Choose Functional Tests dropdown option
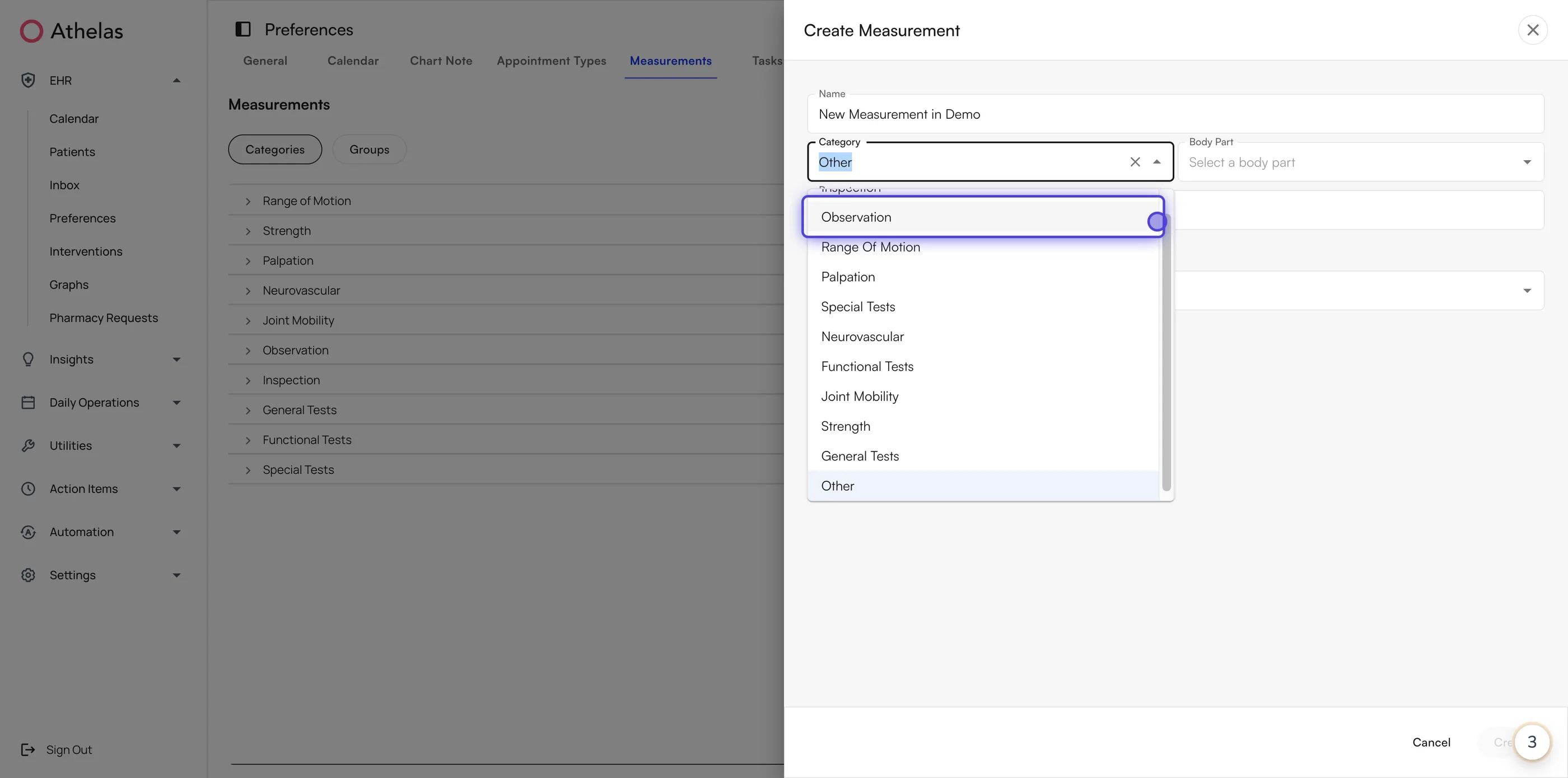 coord(982,366)
